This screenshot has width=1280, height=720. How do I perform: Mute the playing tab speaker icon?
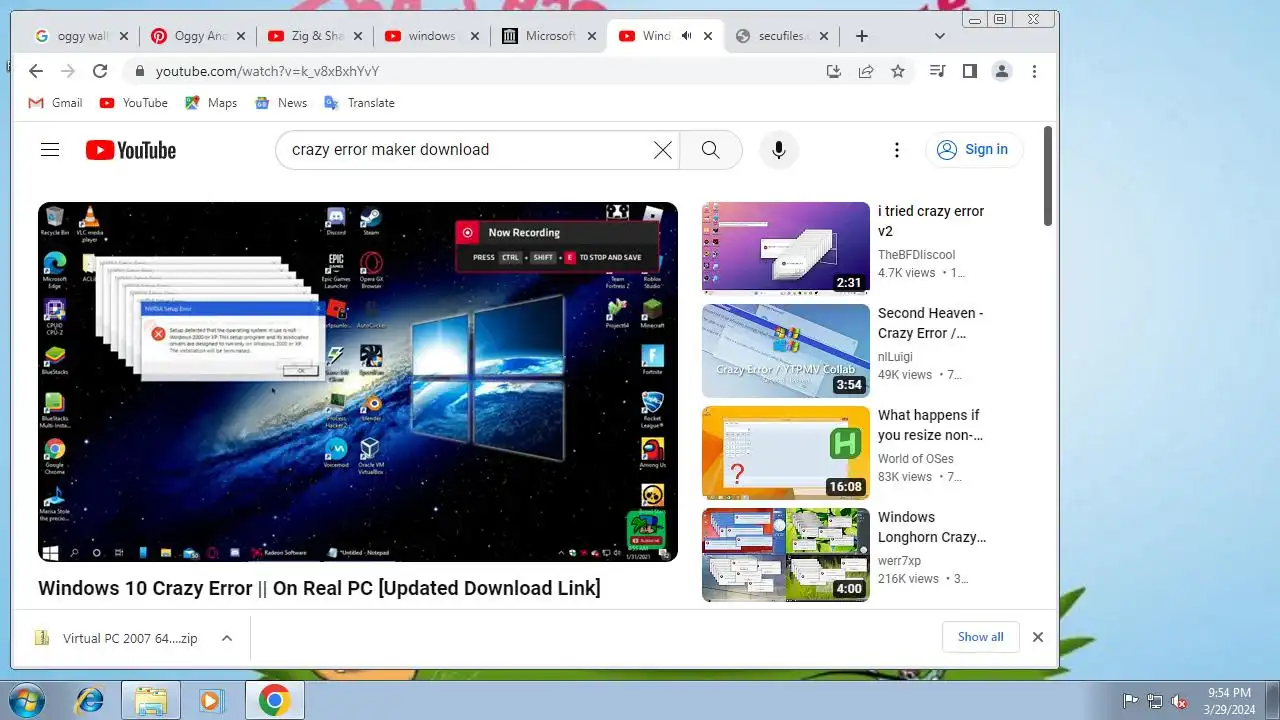[x=686, y=36]
